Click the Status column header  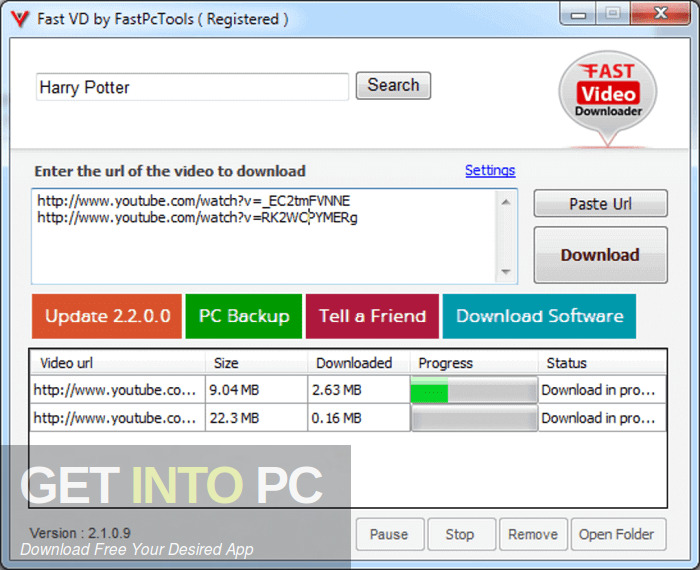(602, 363)
